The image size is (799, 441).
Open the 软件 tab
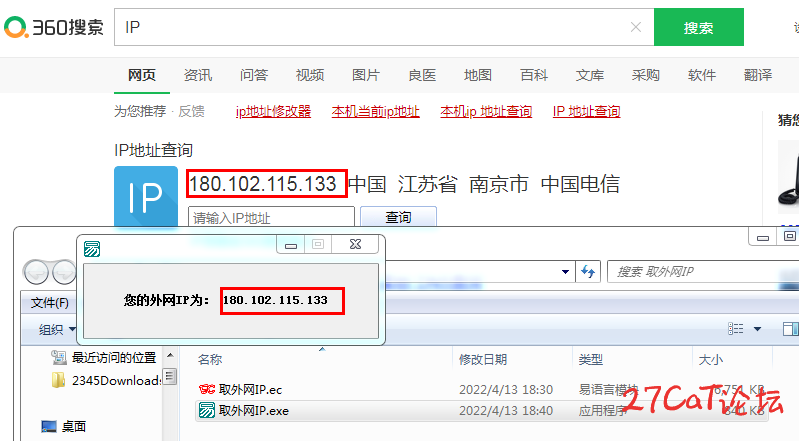coord(702,75)
